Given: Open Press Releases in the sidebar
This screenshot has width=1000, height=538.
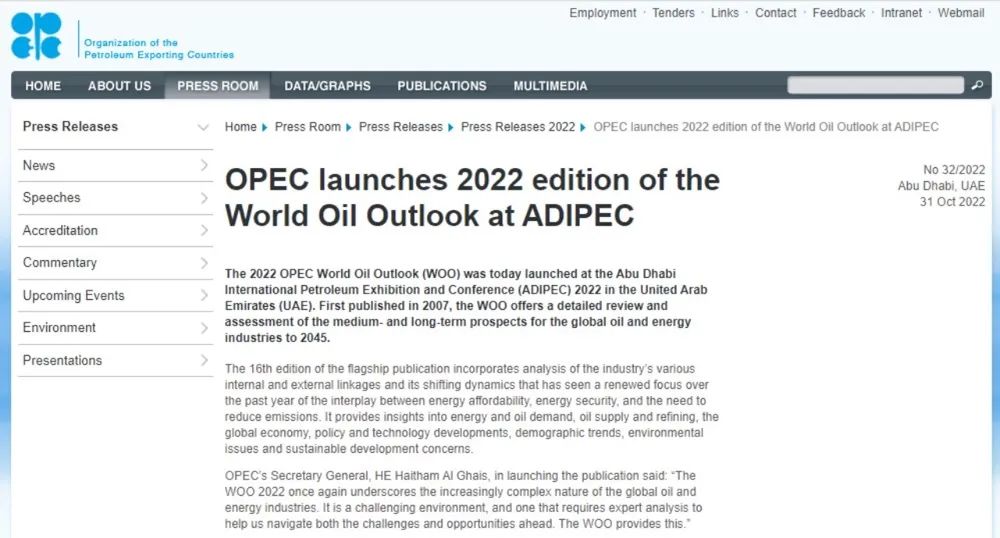Looking at the screenshot, I should [x=70, y=126].
